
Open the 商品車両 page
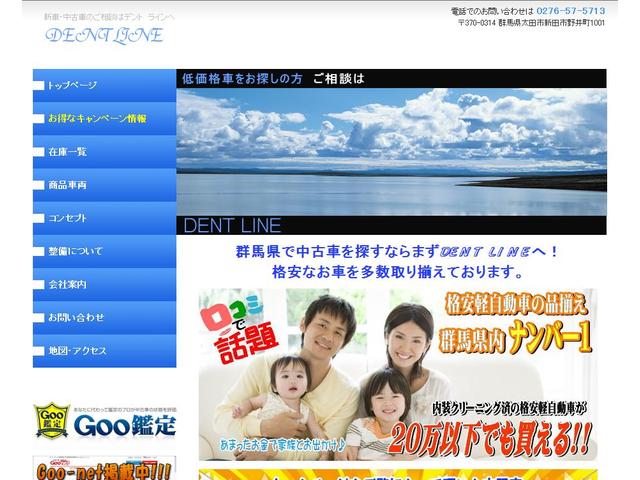click(104, 184)
